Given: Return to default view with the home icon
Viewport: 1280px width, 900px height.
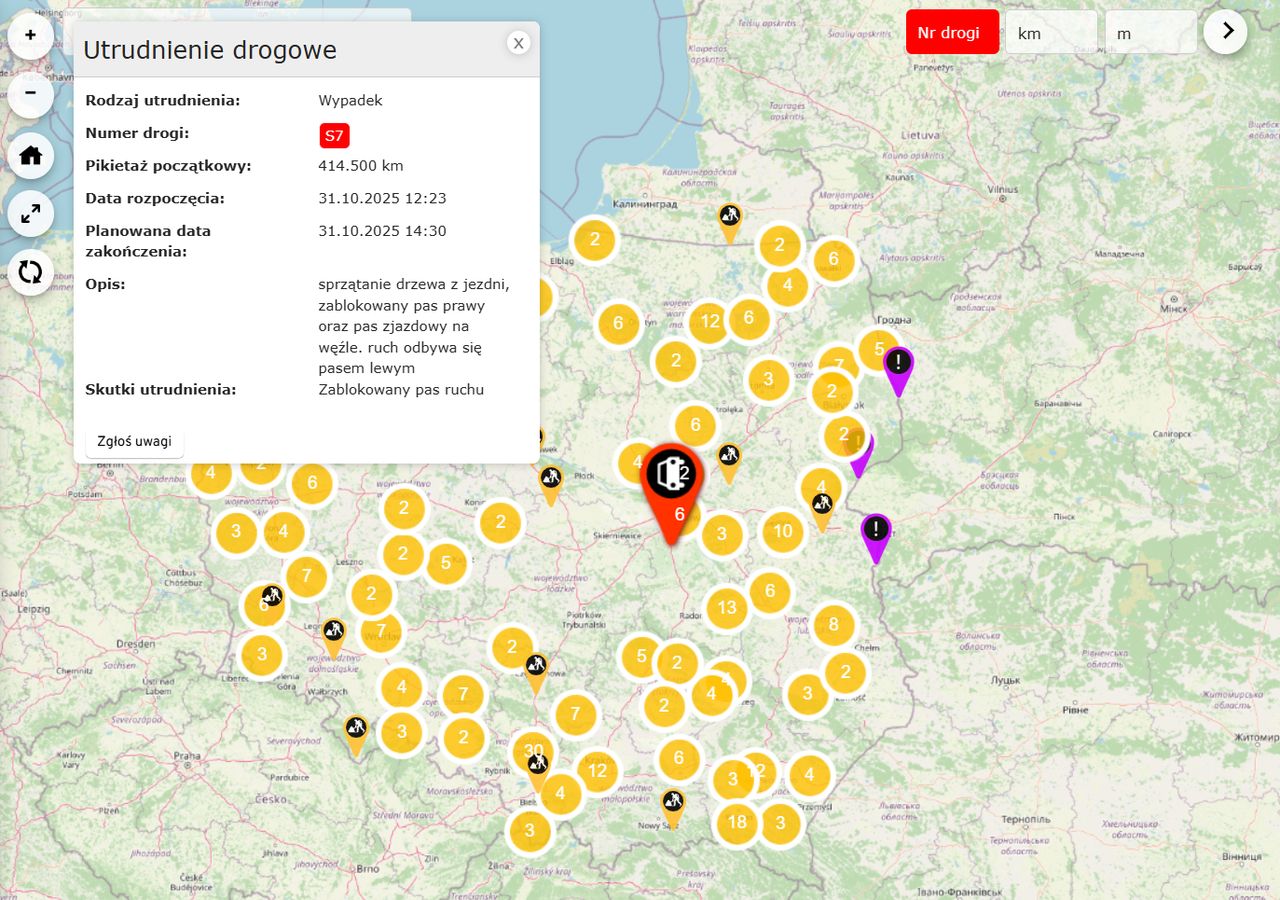Looking at the screenshot, I should pos(30,155).
